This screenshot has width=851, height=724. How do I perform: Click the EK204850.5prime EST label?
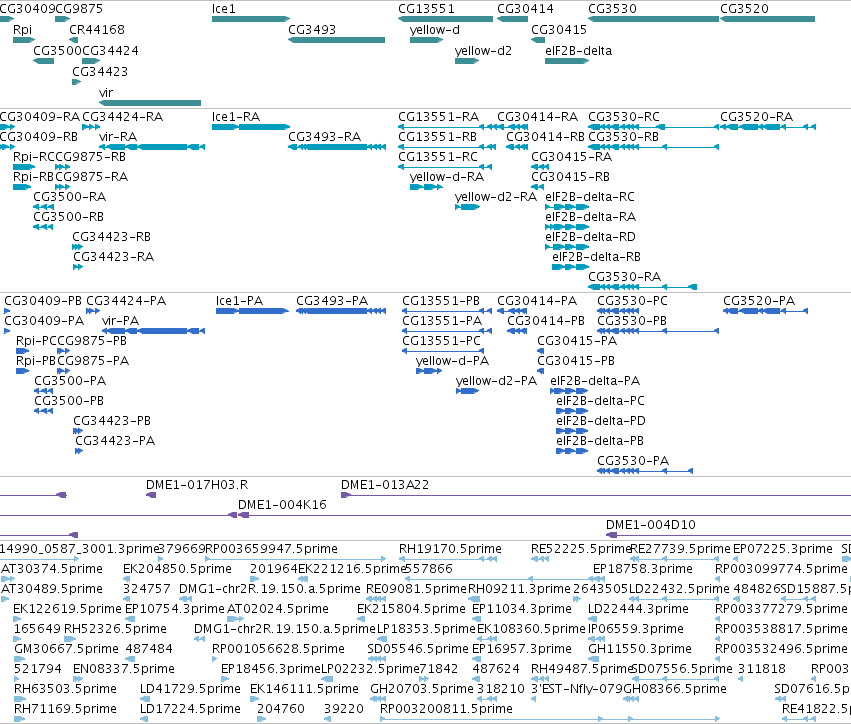click(x=177, y=569)
